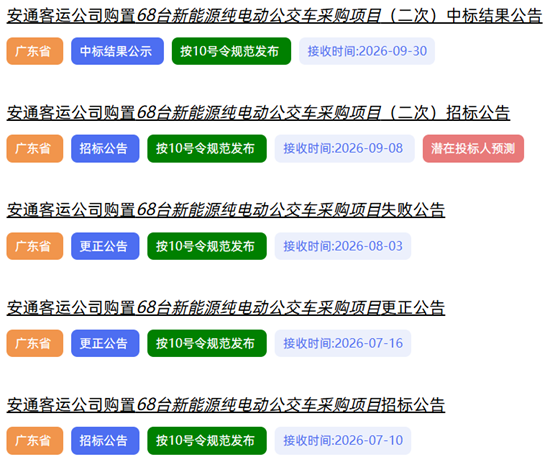This screenshot has height=462, width=550.
Task: Click 广东省 tag in the 2026-07-10 row
Action: pos(35,441)
